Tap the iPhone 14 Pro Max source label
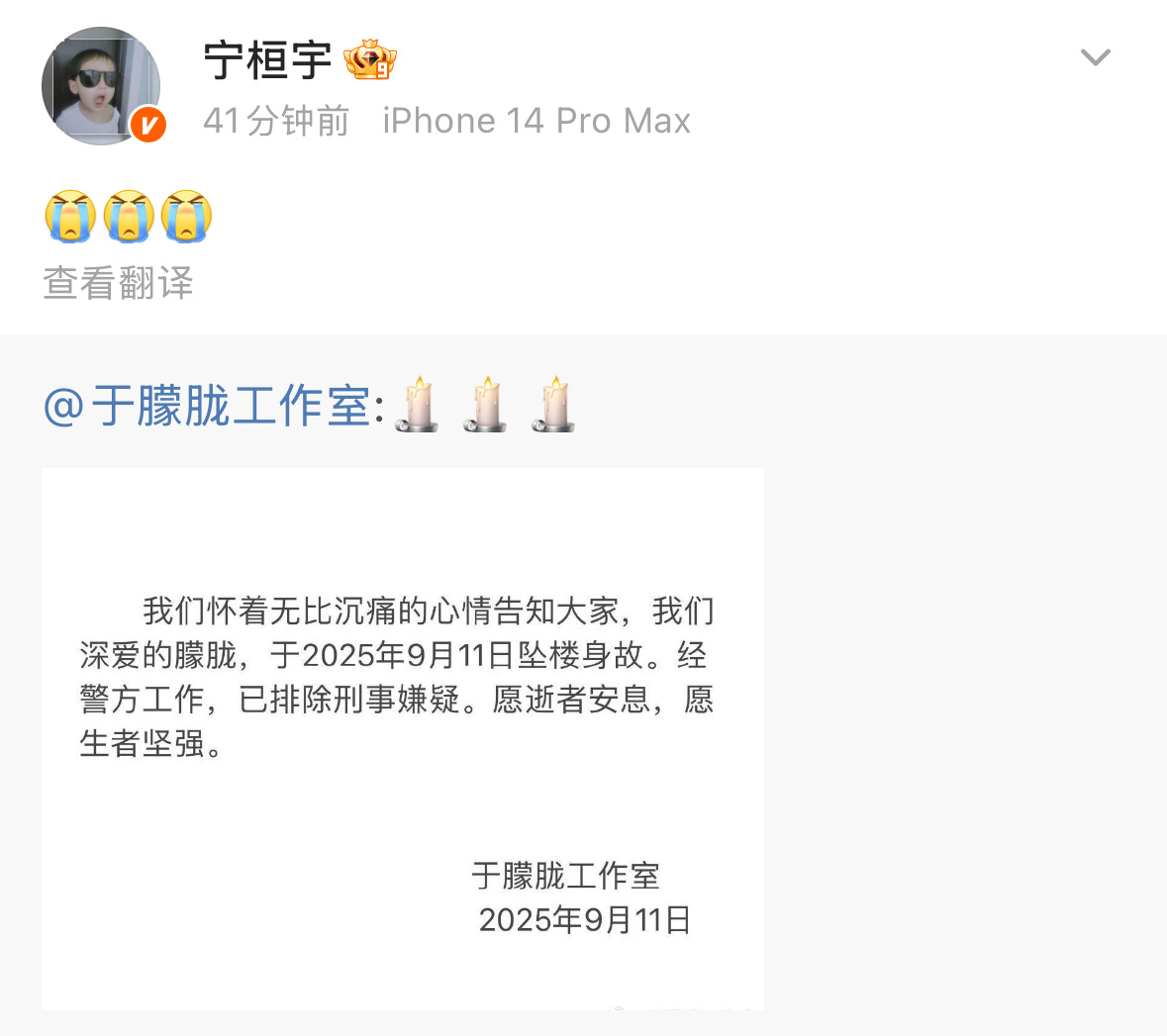Viewport: 1167px width, 1036px height. coord(536,121)
